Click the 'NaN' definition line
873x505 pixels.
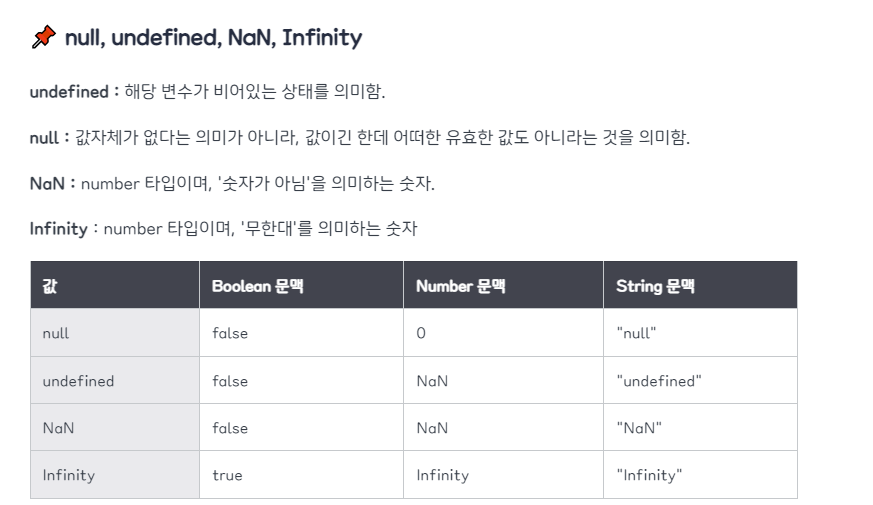(232, 183)
